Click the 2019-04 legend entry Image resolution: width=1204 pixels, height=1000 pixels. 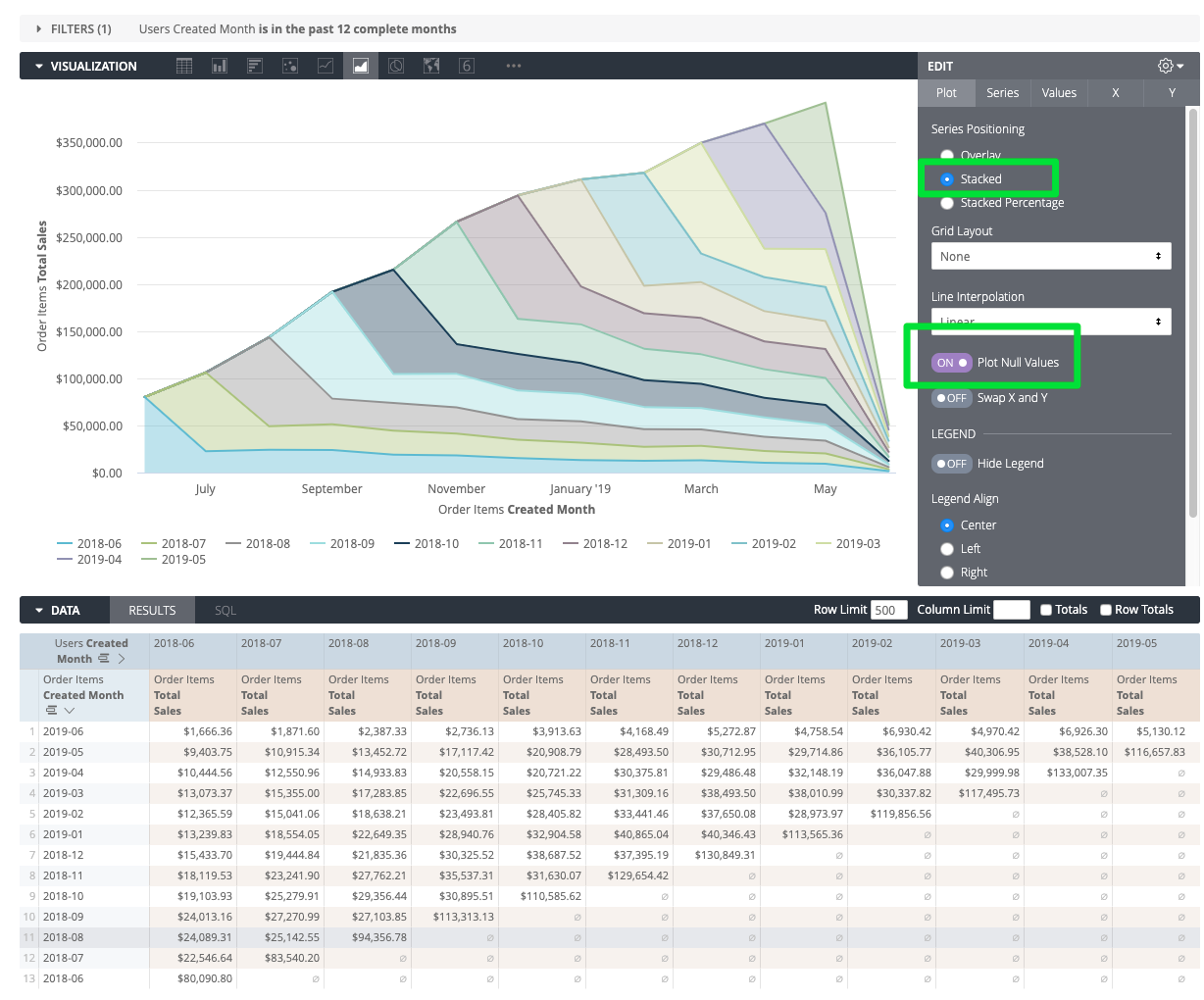click(x=89, y=560)
